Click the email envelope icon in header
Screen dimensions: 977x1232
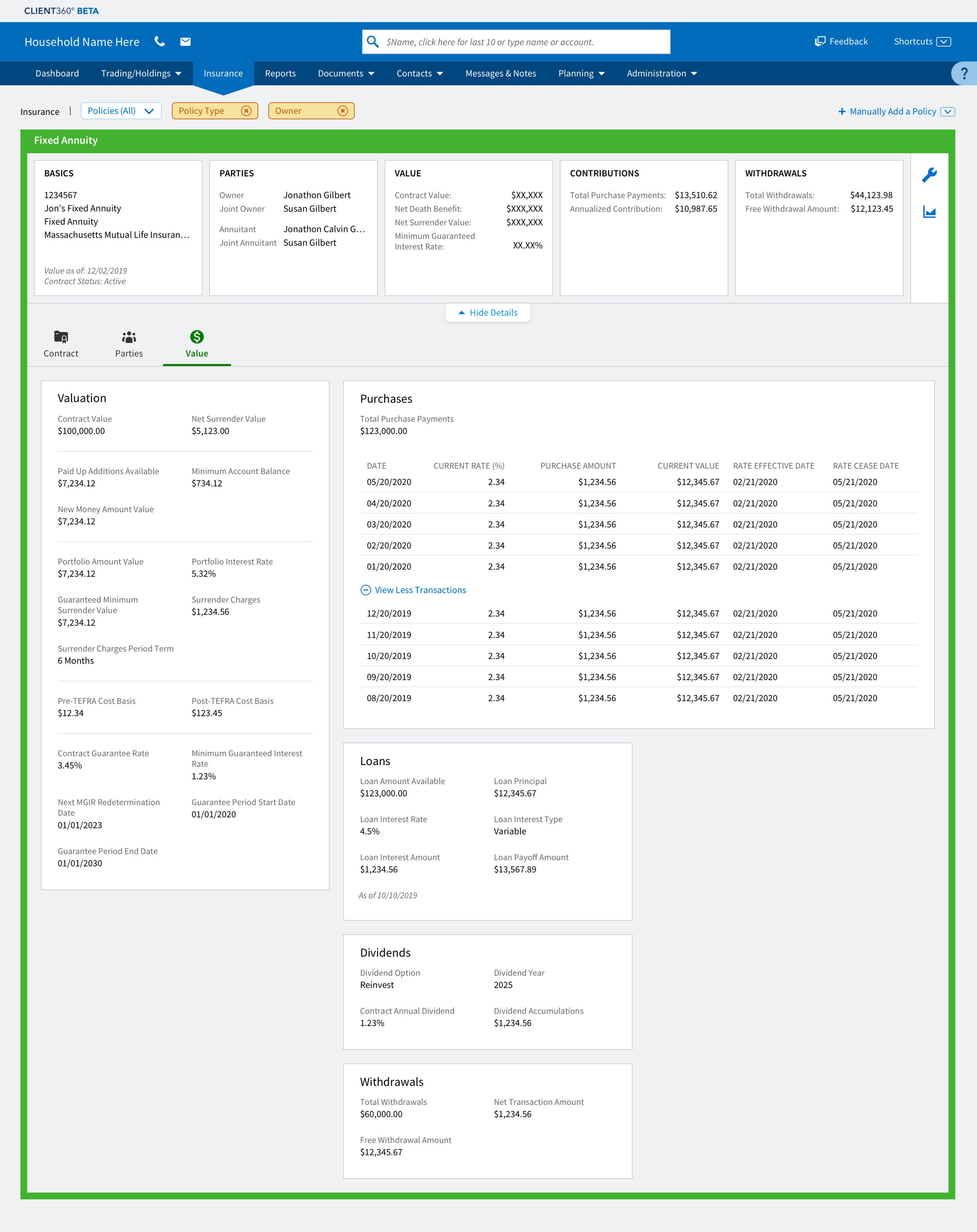click(185, 42)
